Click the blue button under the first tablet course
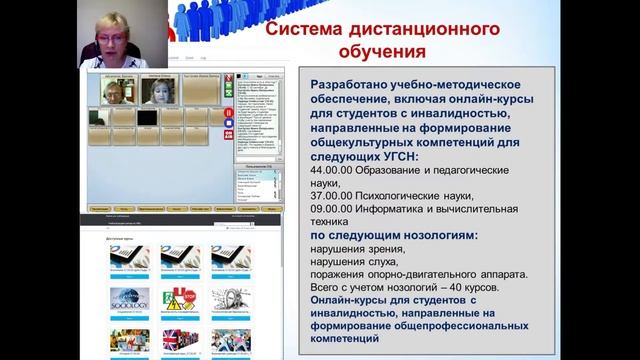This screenshot has width=640, height=360. pos(129,276)
